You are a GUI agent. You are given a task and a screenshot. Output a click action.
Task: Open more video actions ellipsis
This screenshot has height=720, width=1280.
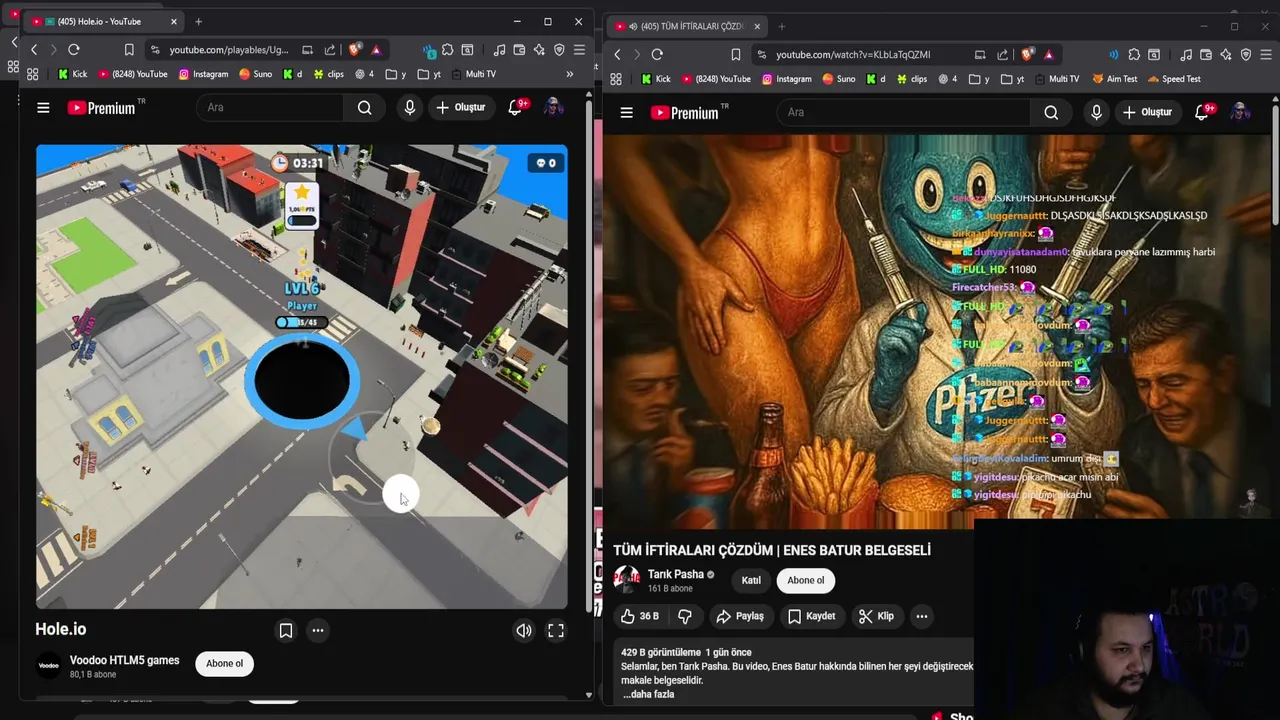pyautogui.click(x=922, y=616)
